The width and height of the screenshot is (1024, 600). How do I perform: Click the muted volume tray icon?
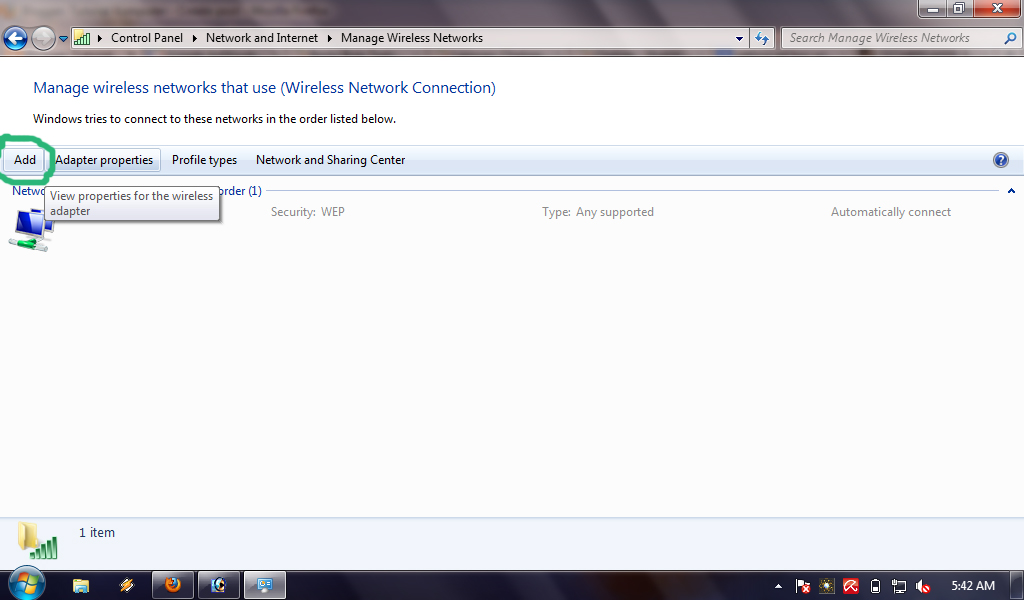pos(923,586)
